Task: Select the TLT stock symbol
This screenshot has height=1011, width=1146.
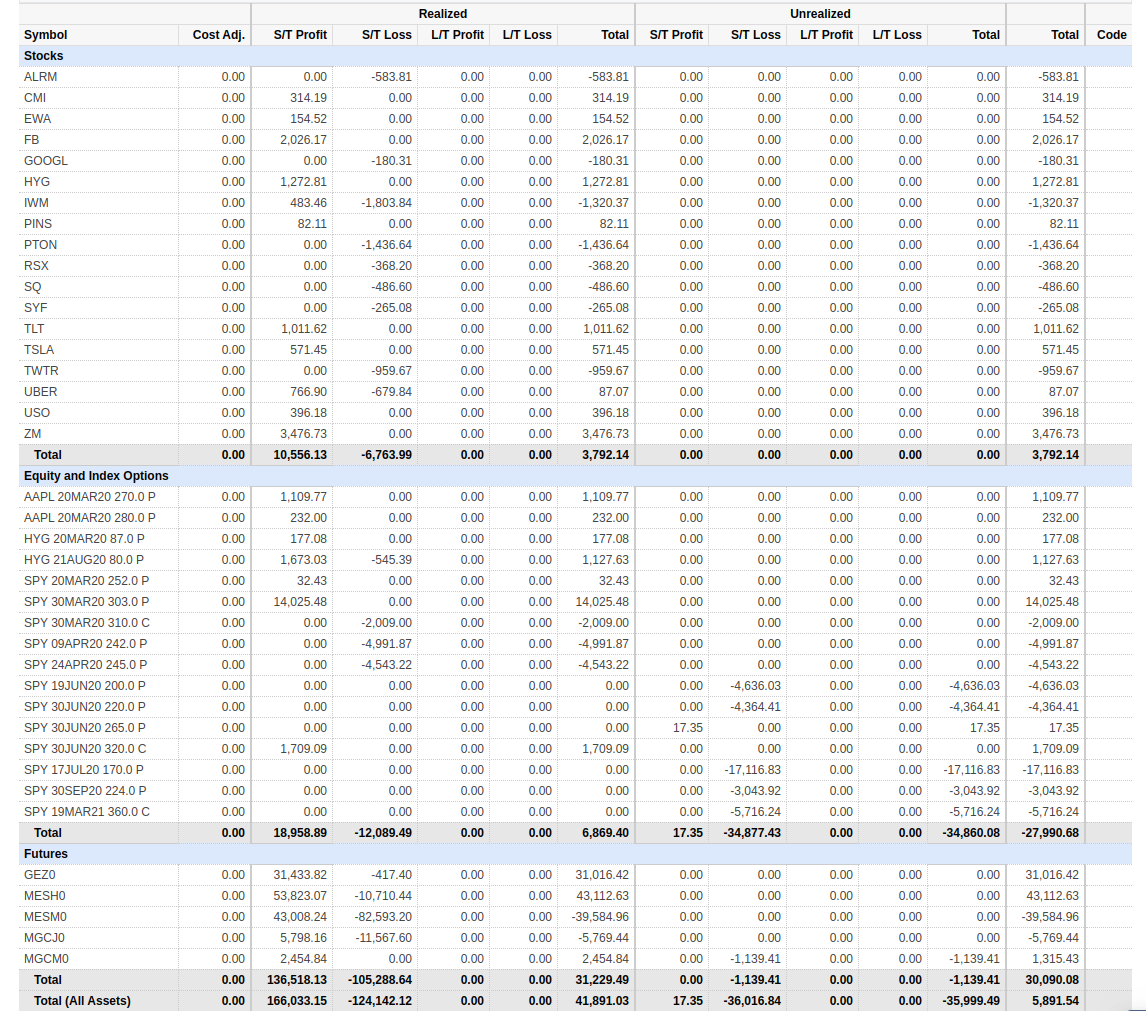Action: point(34,329)
